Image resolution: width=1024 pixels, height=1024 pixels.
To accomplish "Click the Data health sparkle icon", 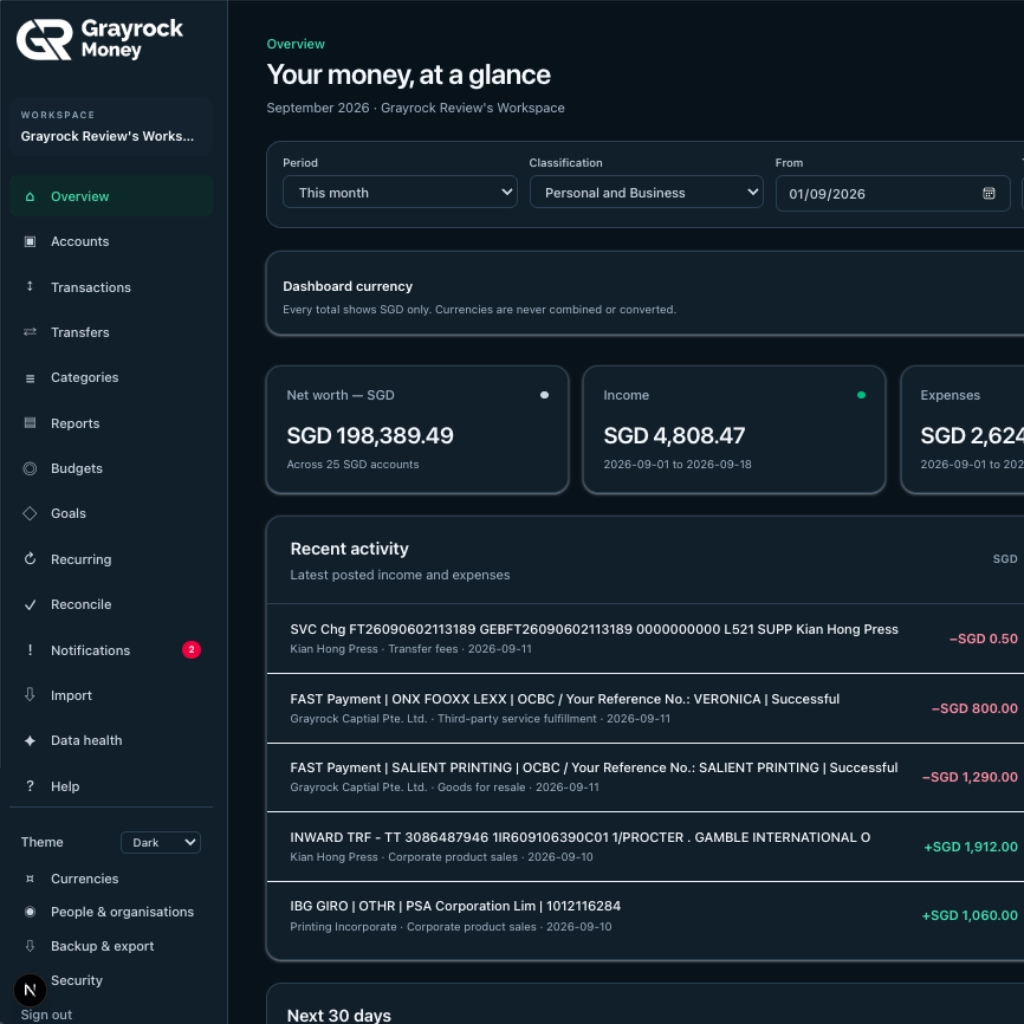I will click(x=29, y=741).
